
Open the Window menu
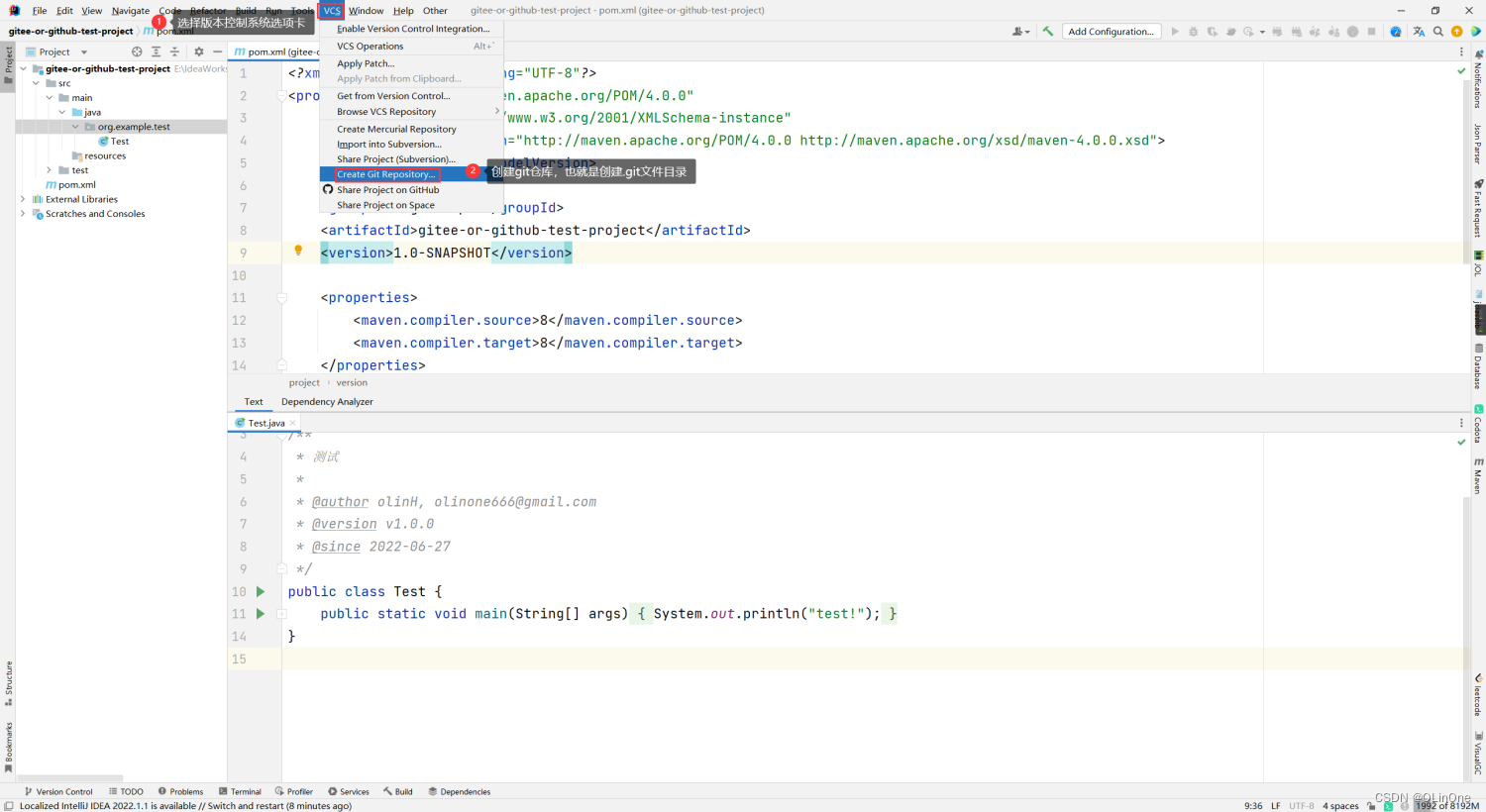pos(366,11)
